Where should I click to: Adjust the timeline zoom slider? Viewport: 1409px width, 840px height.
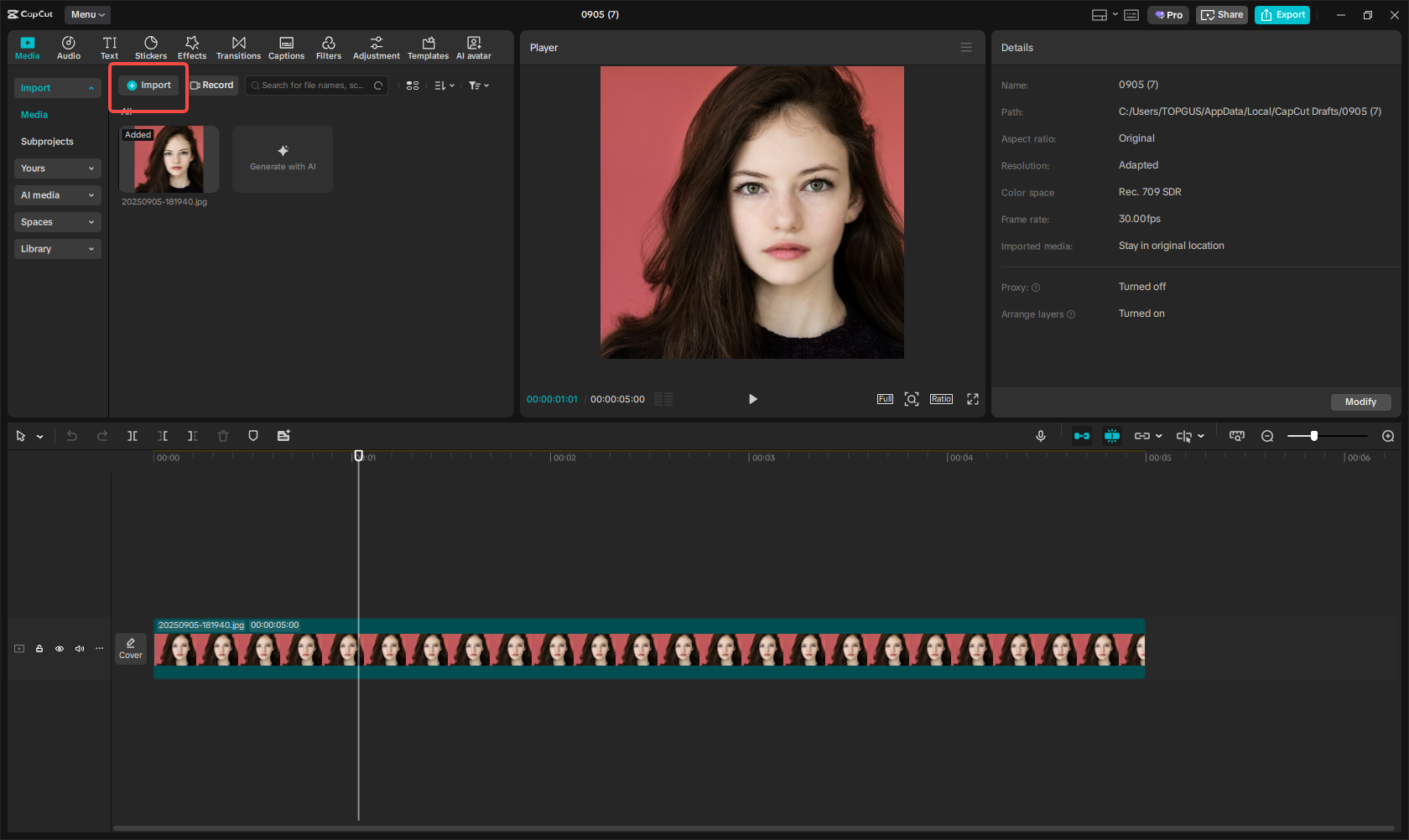[1314, 436]
